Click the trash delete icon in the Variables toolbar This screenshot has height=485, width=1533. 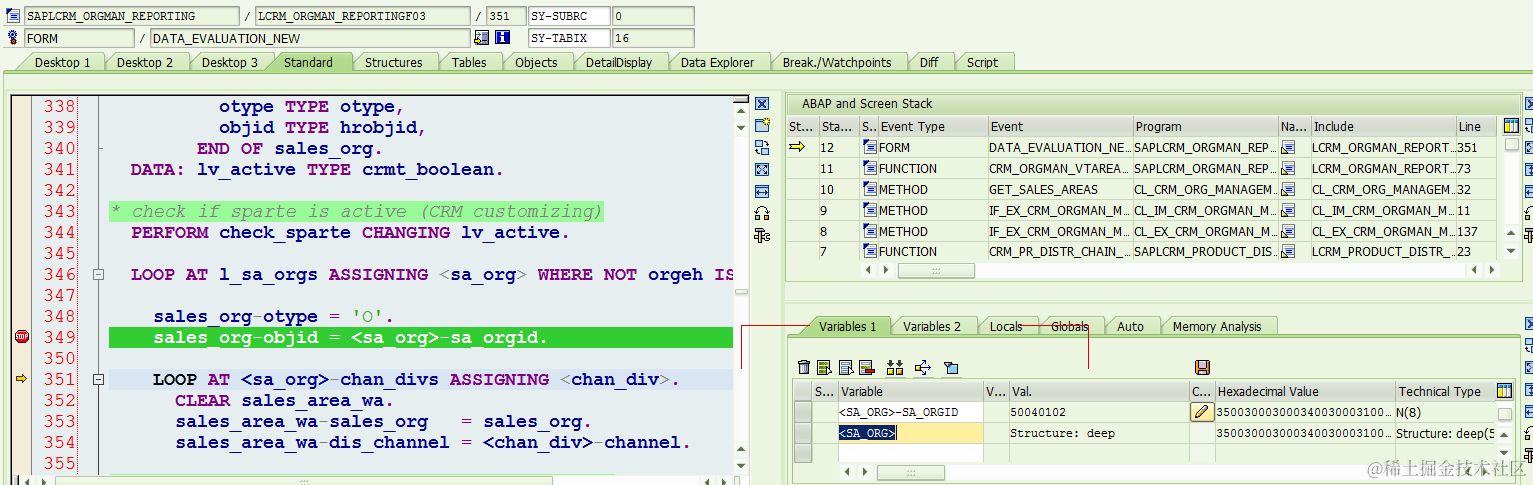(803, 368)
